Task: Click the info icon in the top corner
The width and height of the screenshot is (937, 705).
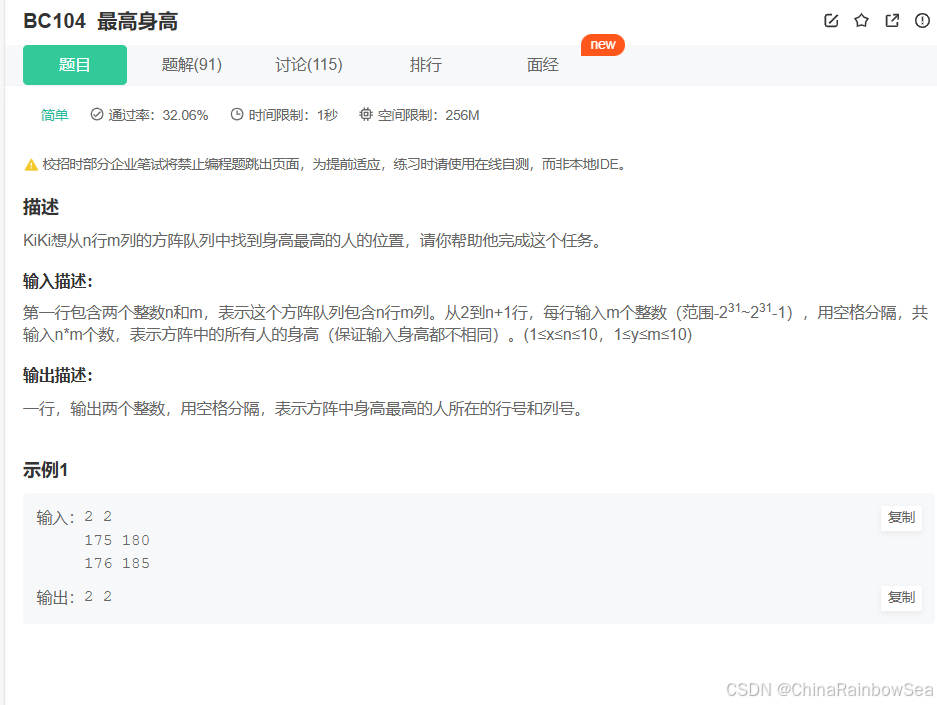Action: [921, 20]
